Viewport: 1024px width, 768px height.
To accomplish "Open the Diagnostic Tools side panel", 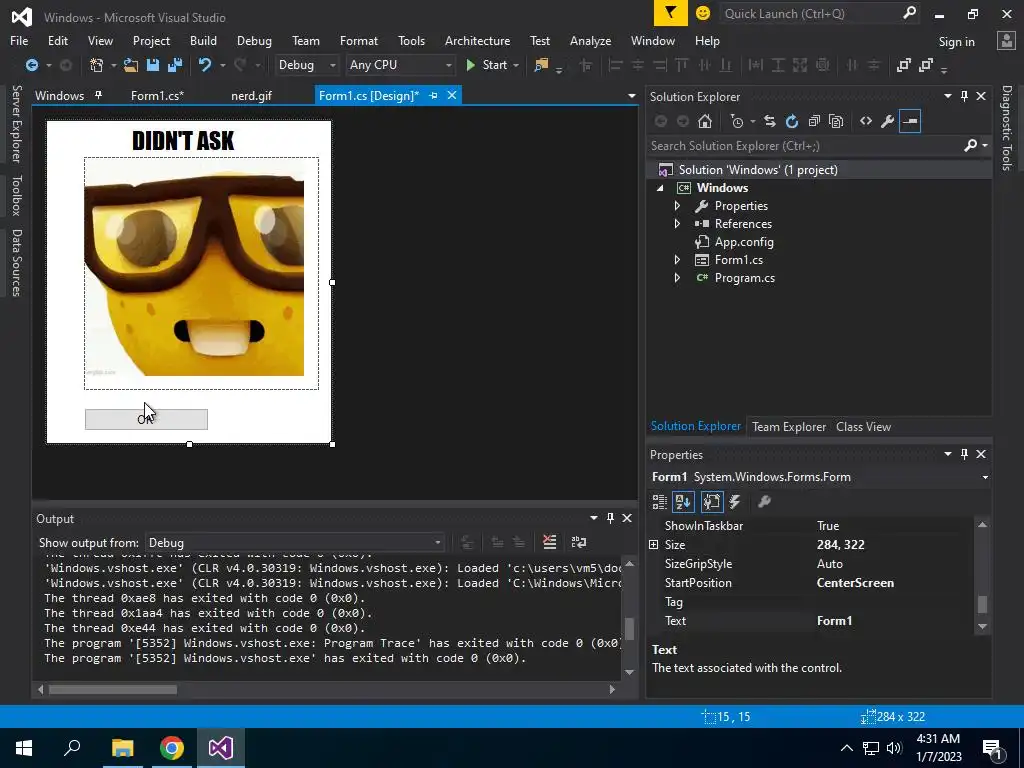I will (x=1007, y=128).
